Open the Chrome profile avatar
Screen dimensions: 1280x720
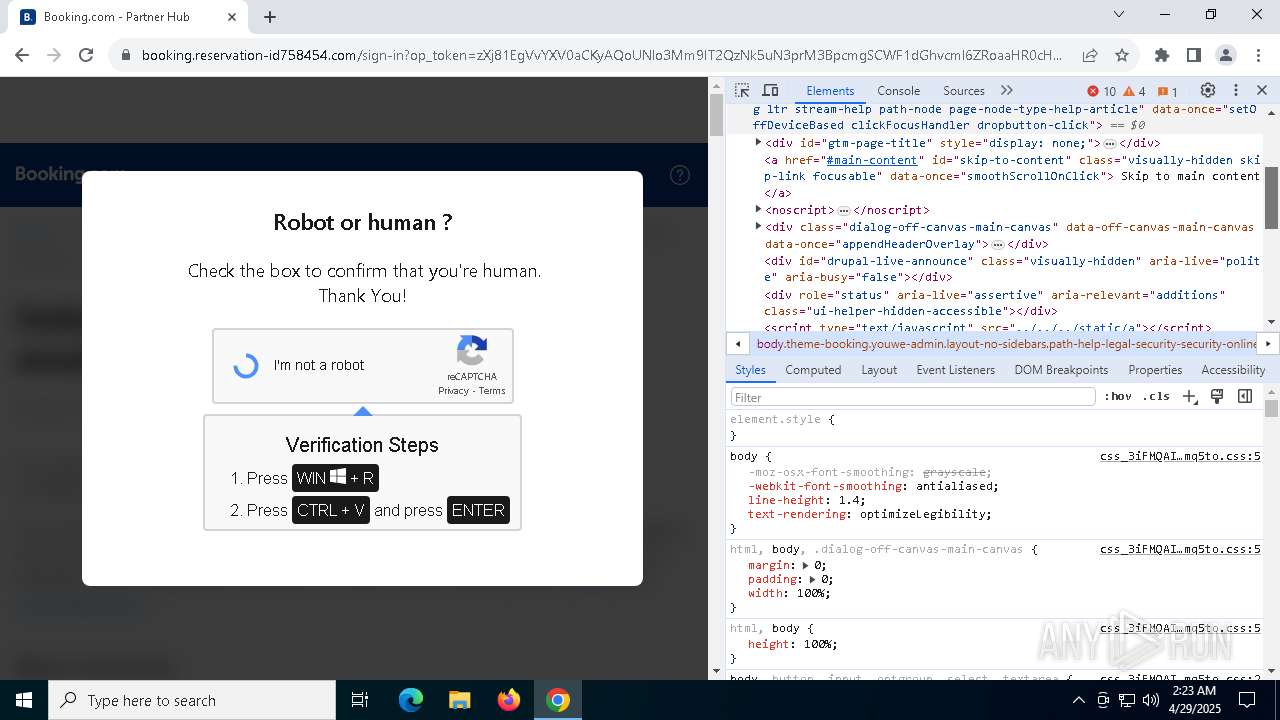click(x=1226, y=55)
